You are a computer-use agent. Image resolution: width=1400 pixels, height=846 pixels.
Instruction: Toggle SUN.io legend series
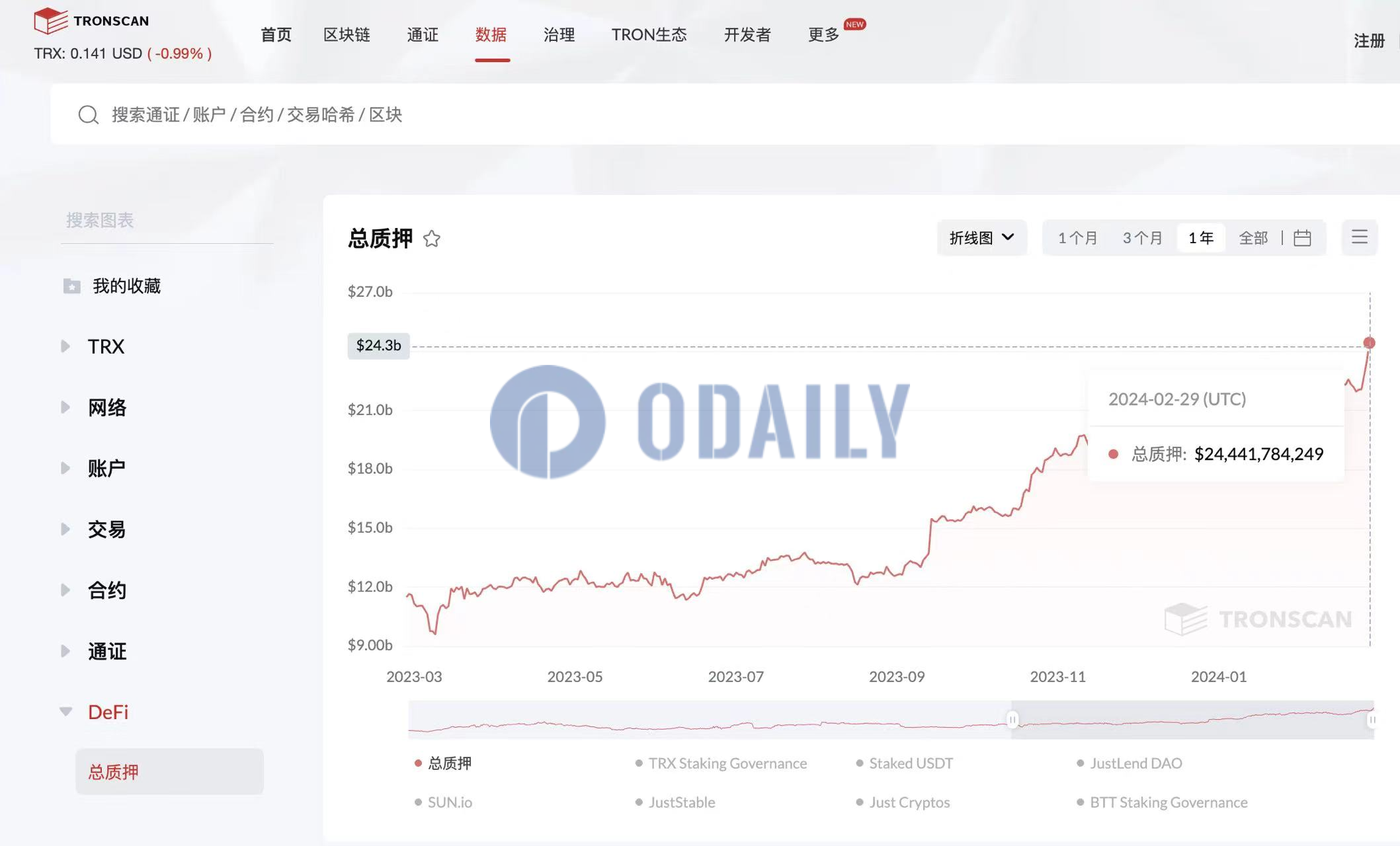pyautogui.click(x=443, y=802)
